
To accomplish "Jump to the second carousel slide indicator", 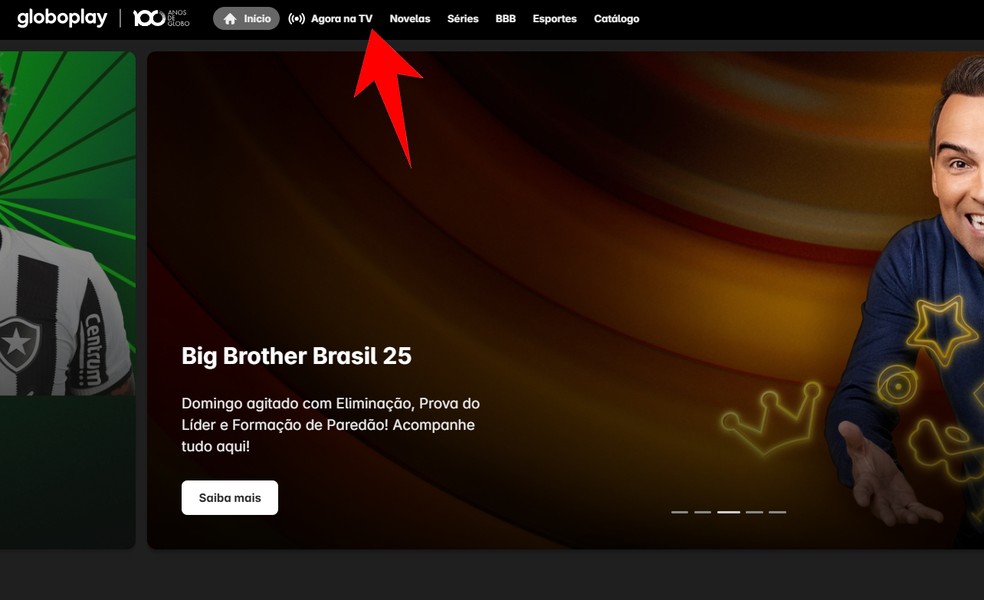I will [702, 512].
